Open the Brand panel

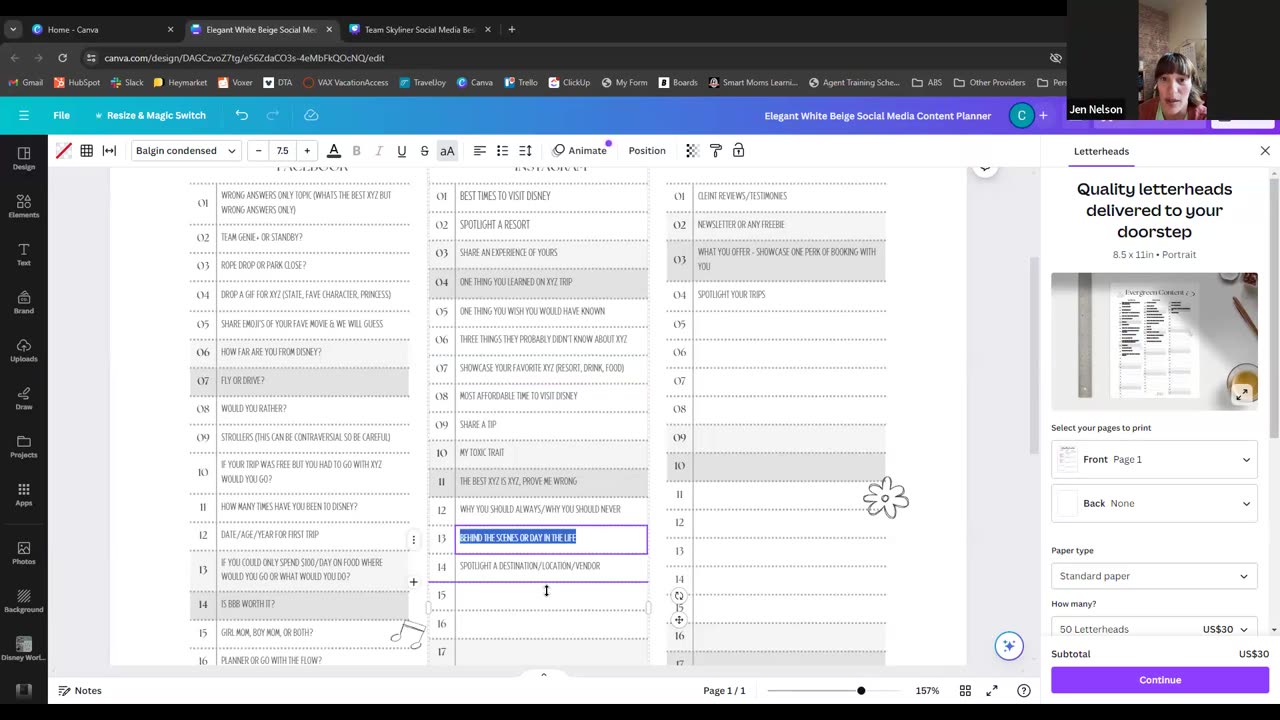pos(24,302)
